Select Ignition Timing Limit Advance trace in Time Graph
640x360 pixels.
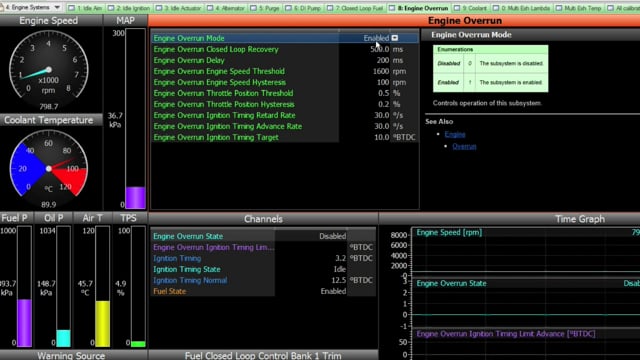506,334
